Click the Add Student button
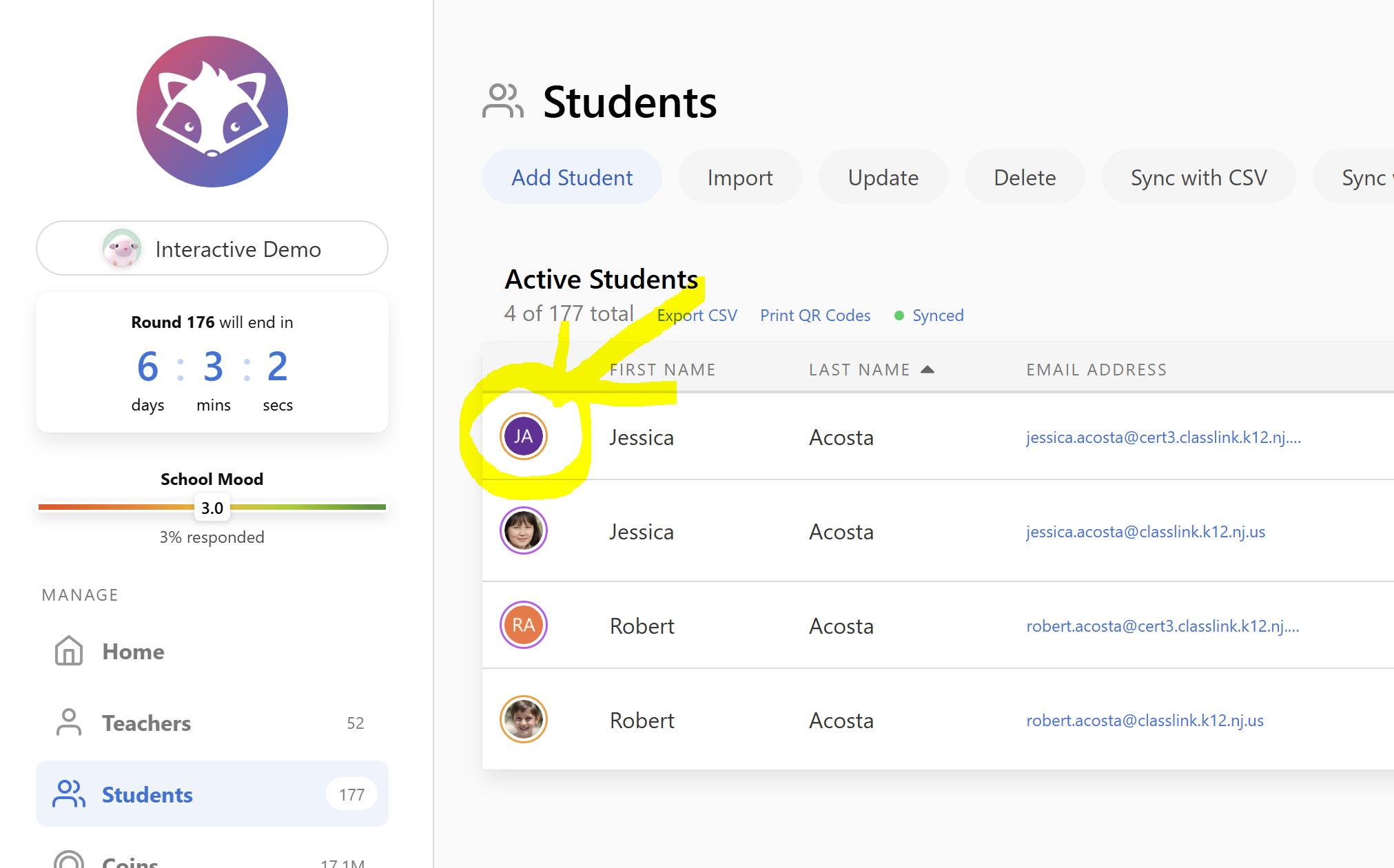The image size is (1394, 868). [571, 178]
